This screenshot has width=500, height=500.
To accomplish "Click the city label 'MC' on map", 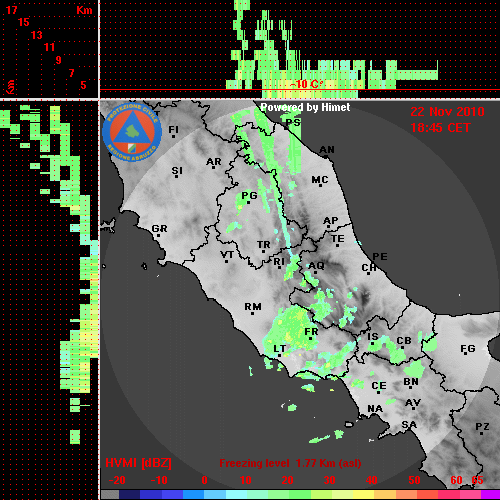I will (320, 180).
